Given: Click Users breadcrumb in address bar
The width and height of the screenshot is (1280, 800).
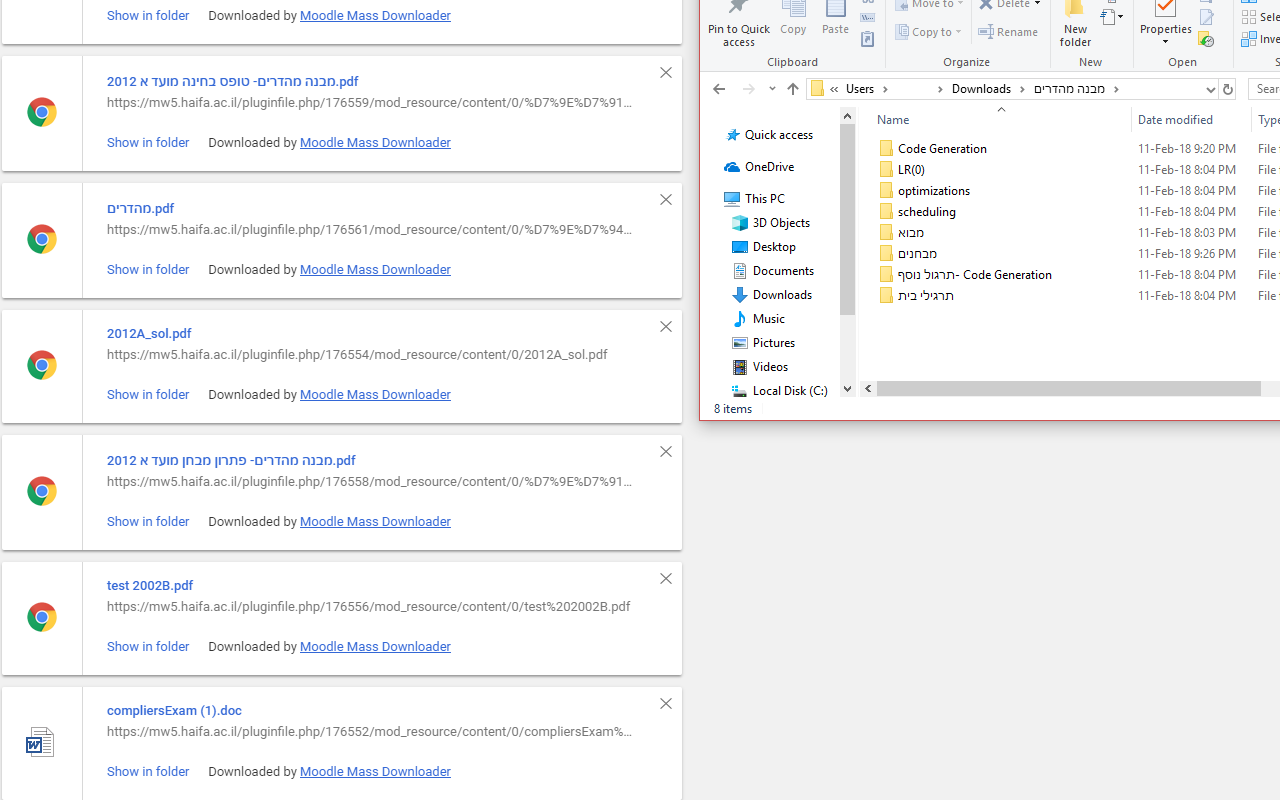Looking at the screenshot, I should click(x=860, y=89).
